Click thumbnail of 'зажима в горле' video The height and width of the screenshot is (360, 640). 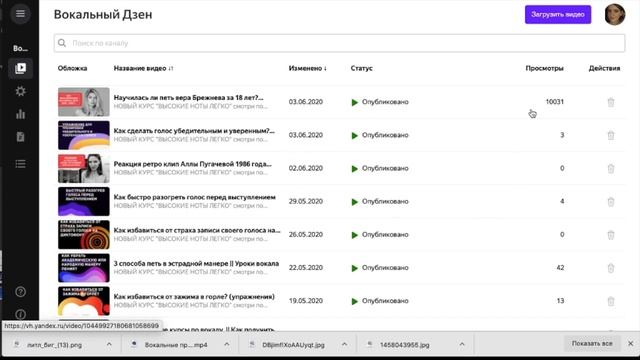(x=84, y=301)
